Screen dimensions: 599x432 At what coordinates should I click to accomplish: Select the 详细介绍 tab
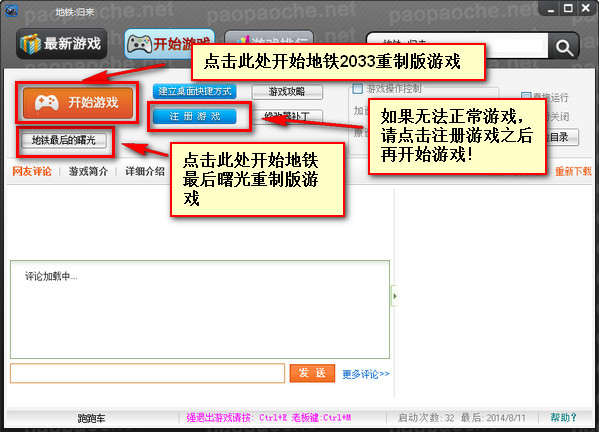tap(145, 172)
